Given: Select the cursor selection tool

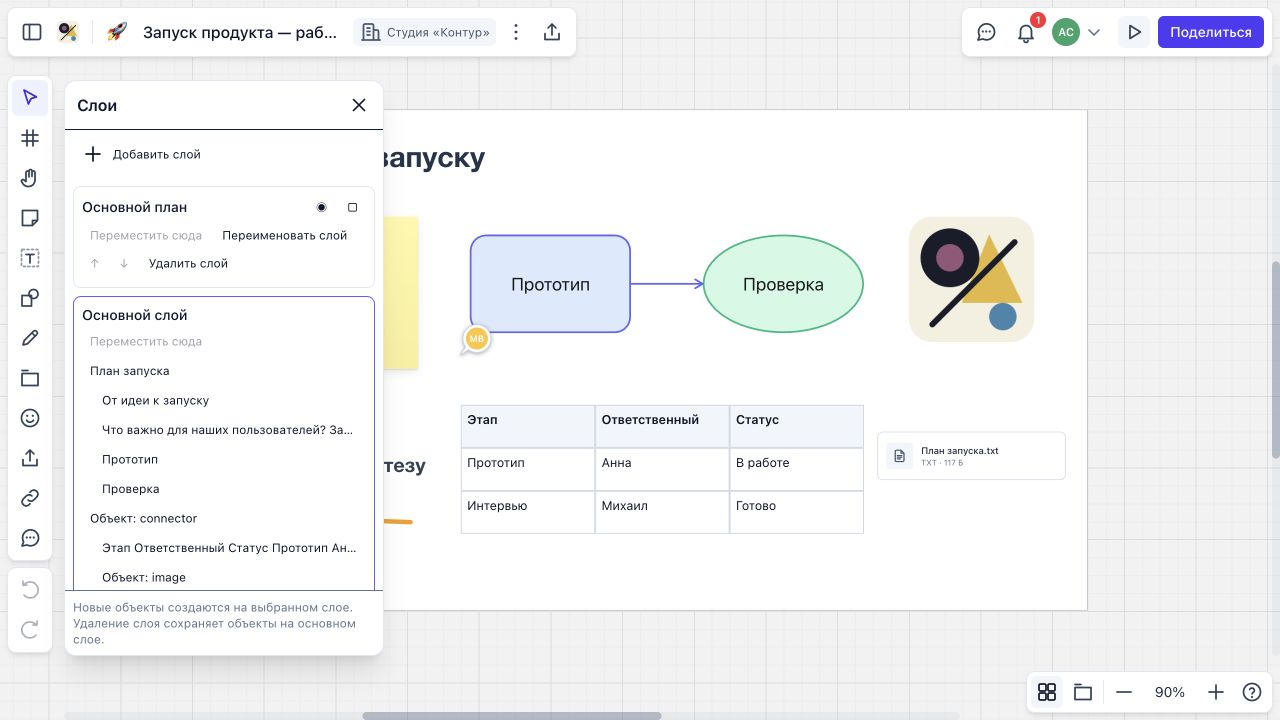Looking at the screenshot, I should pyautogui.click(x=30, y=98).
